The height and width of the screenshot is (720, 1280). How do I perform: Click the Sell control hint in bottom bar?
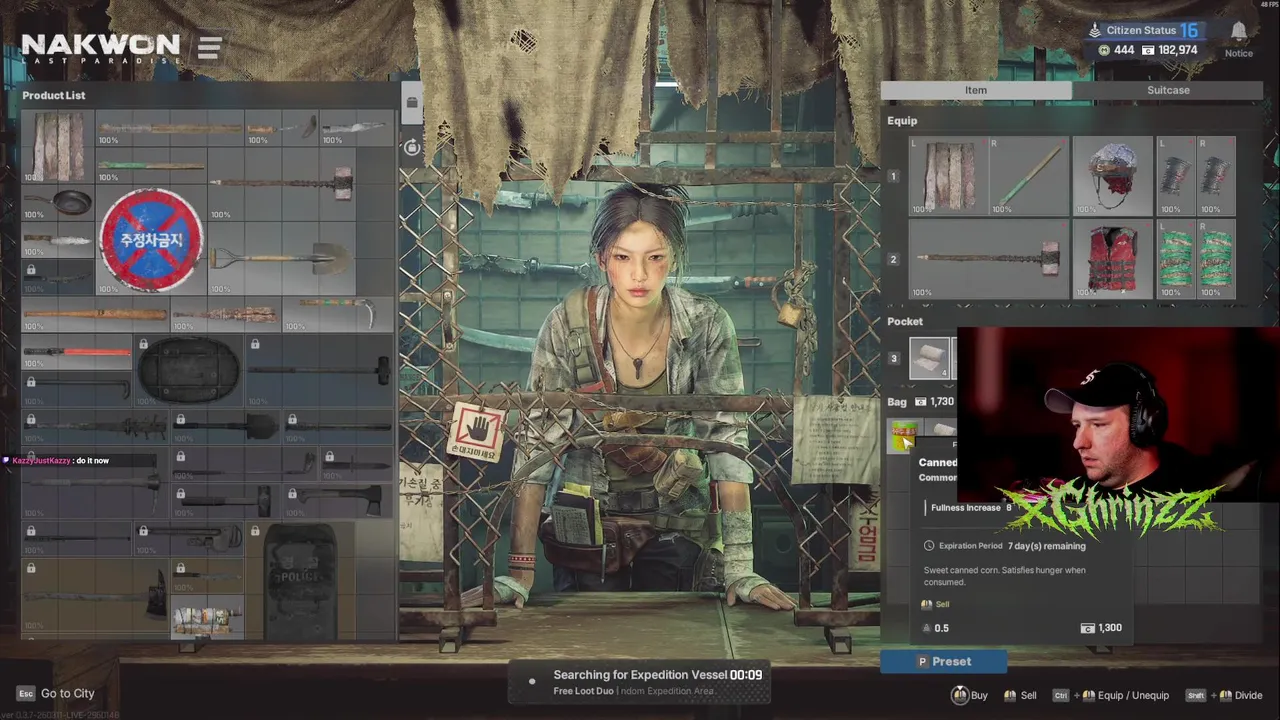tap(1019, 695)
